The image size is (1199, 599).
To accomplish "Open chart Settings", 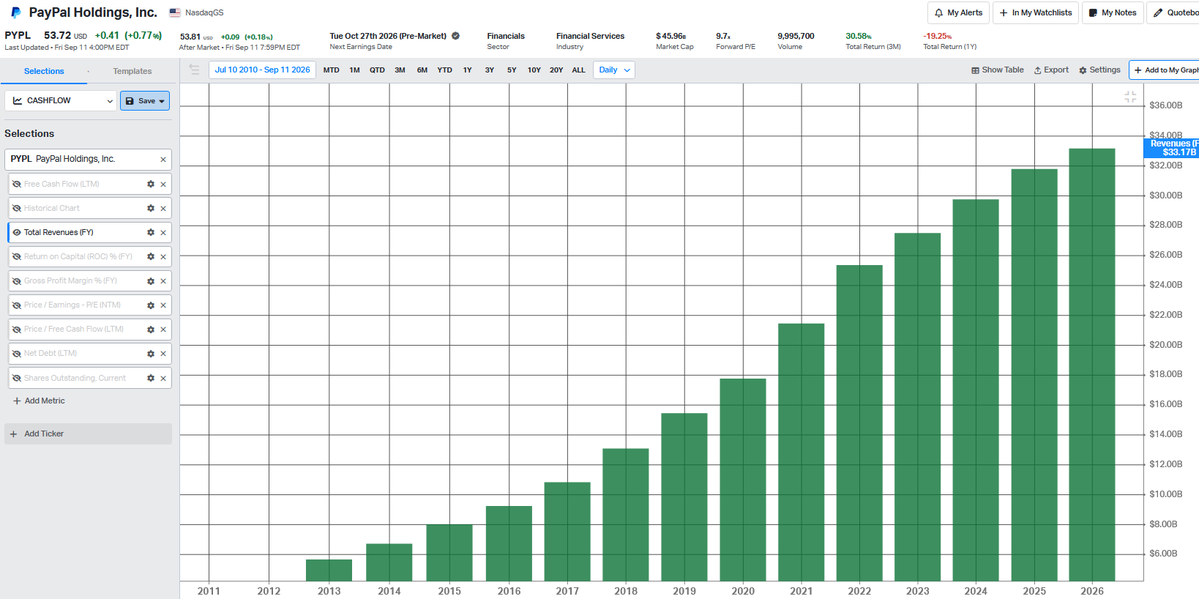I will tap(1100, 70).
